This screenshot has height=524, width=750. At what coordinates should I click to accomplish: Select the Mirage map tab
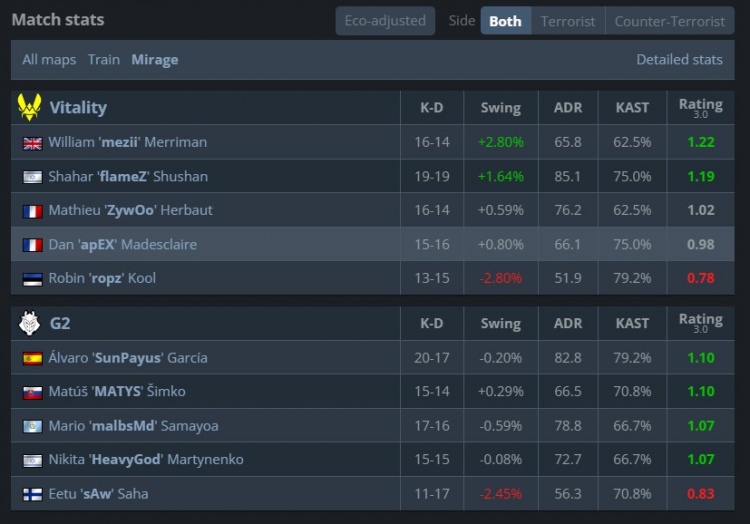[154, 60]
